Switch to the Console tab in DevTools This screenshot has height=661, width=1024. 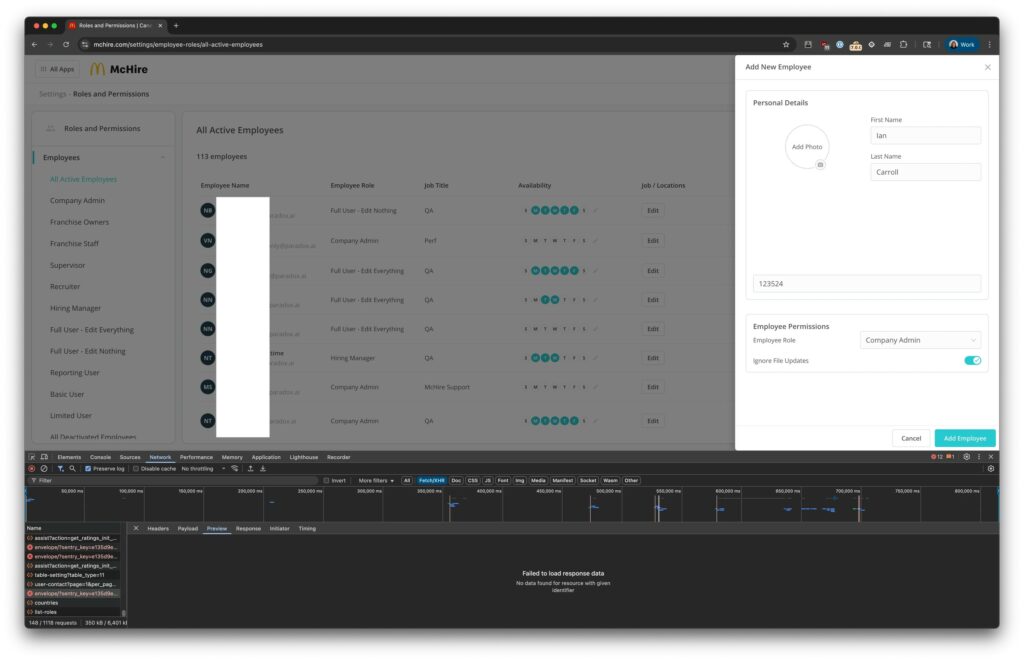click(100, 457)
